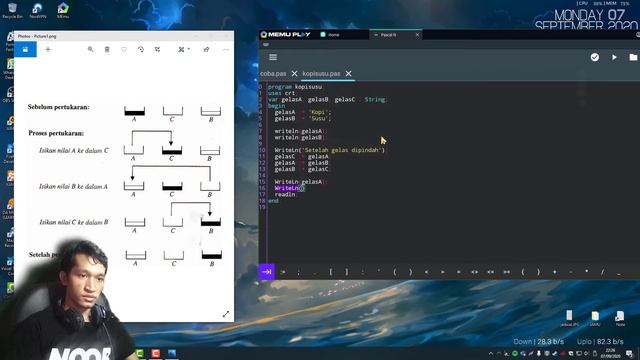Switch to the MEmu Home tab
This screenshot has width=640, height=360.
pyautogui.click(x=331, y=35)
